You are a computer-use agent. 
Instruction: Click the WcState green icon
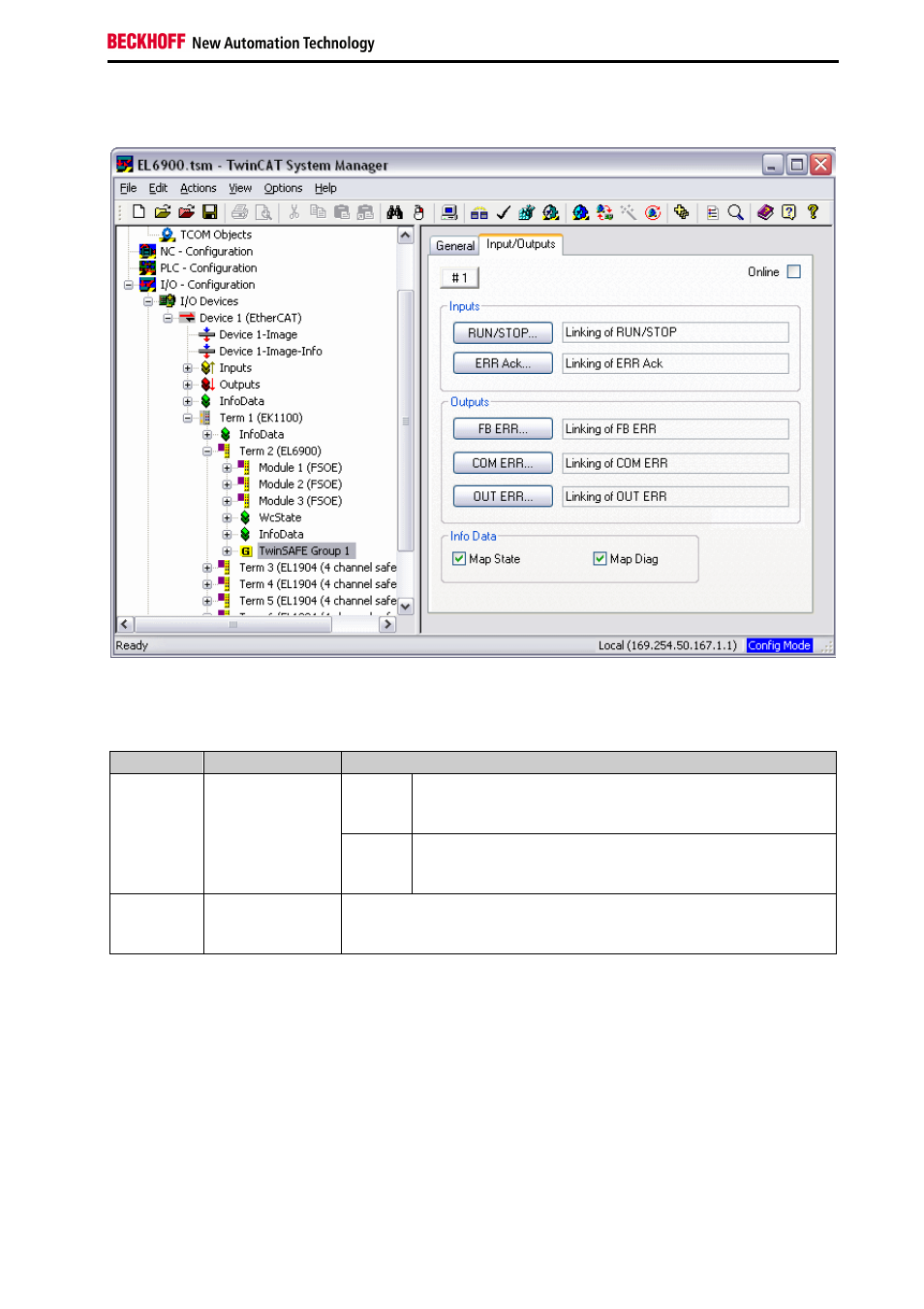pyautogui.click(x=245, y=517)
